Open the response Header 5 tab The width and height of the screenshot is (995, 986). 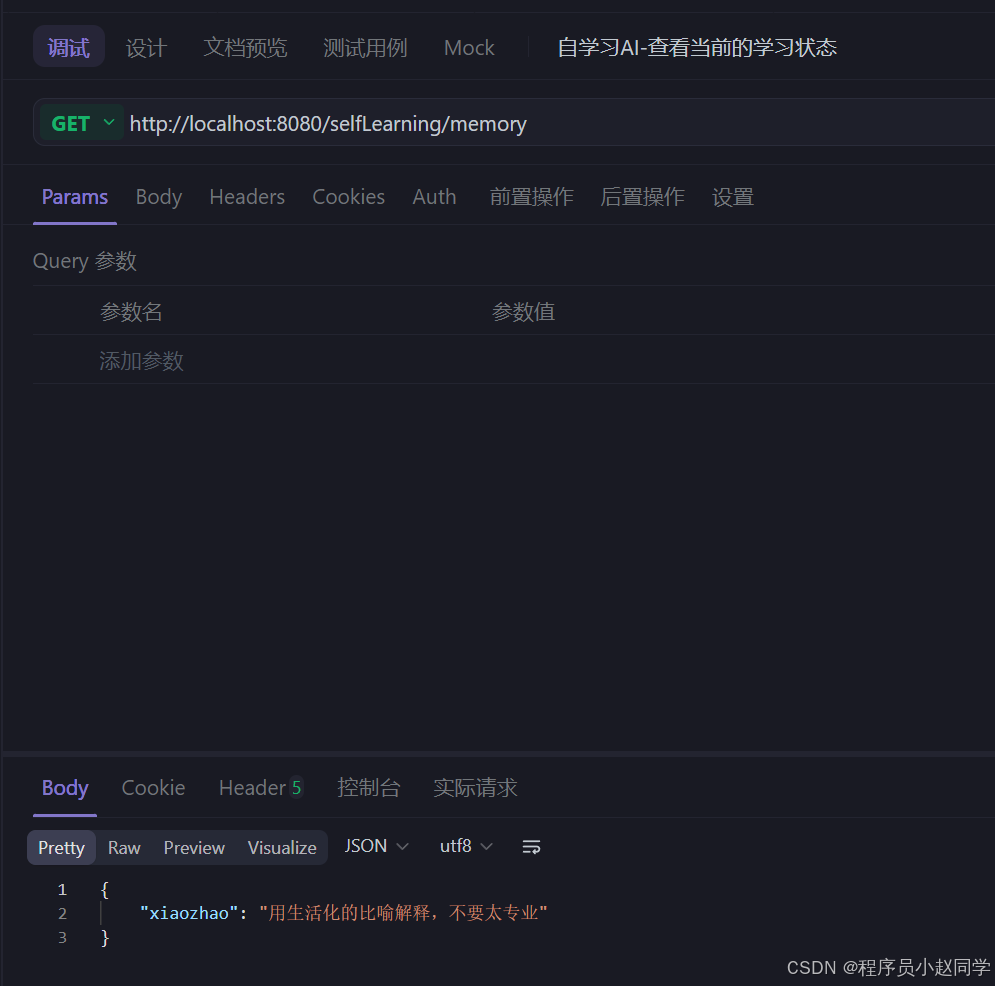(261, 787)
